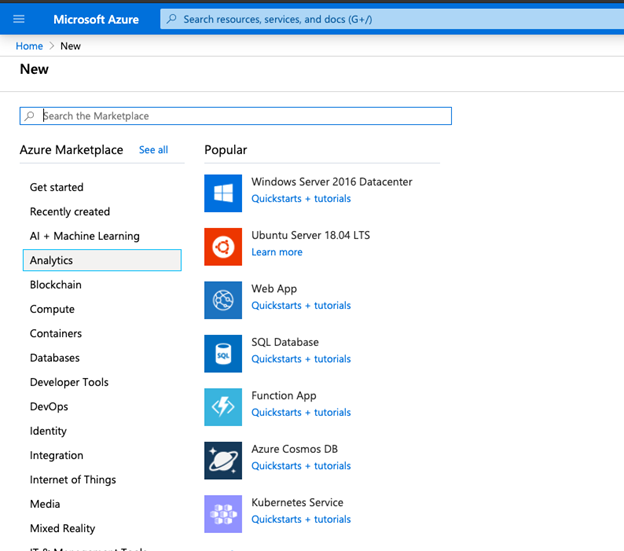Click the Web App icon
624x551 pixels.
click(x=223, y=300)
